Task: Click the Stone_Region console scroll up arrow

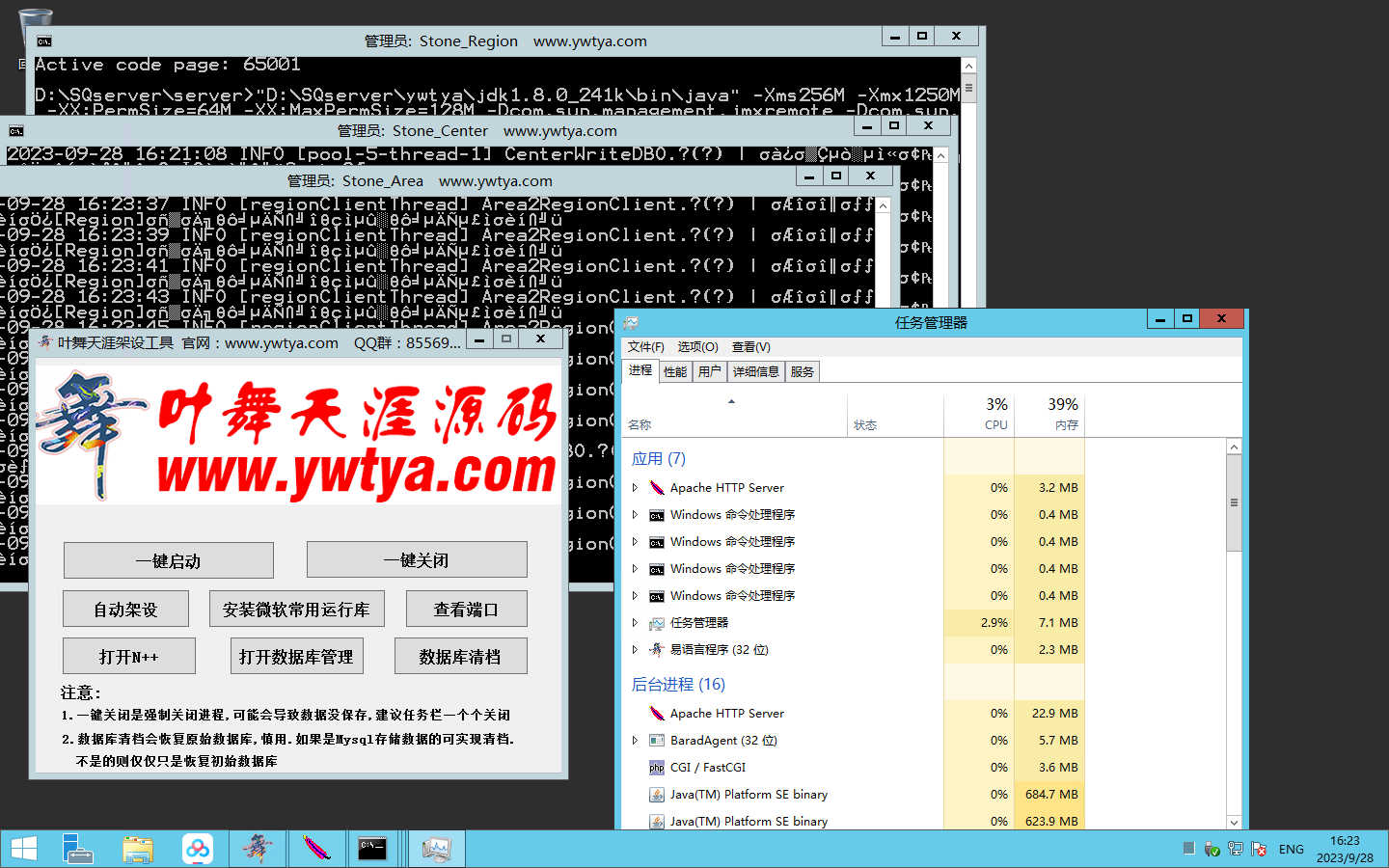Action: click(968, 66)
